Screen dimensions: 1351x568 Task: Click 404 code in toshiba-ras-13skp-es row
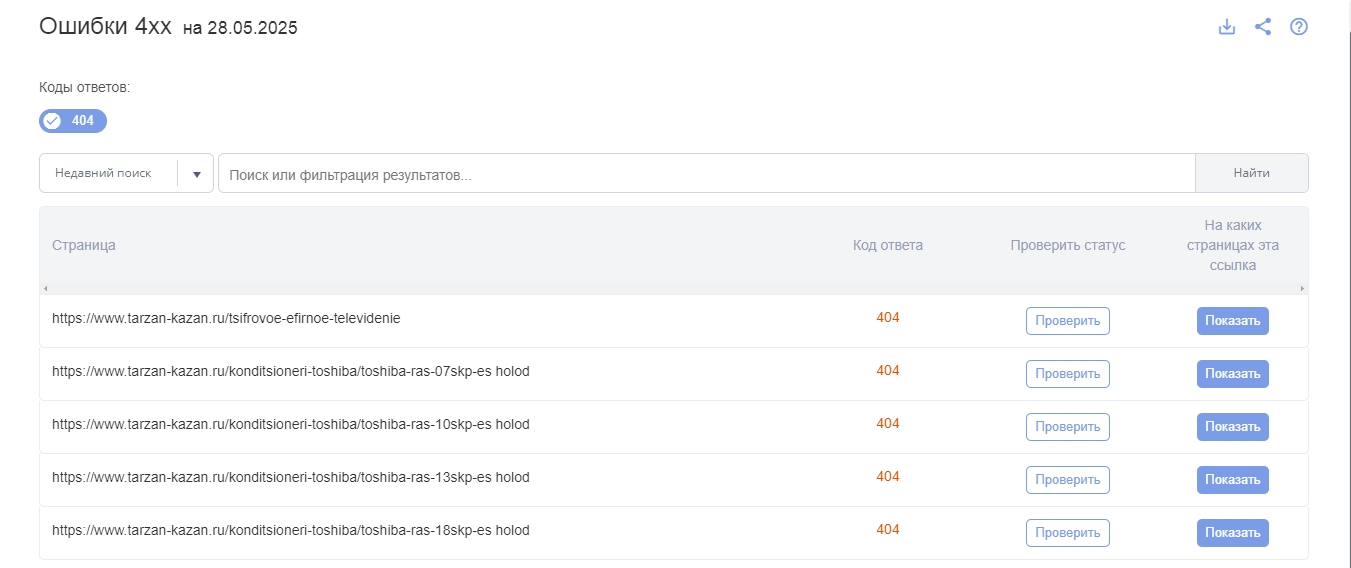point(888,477)
